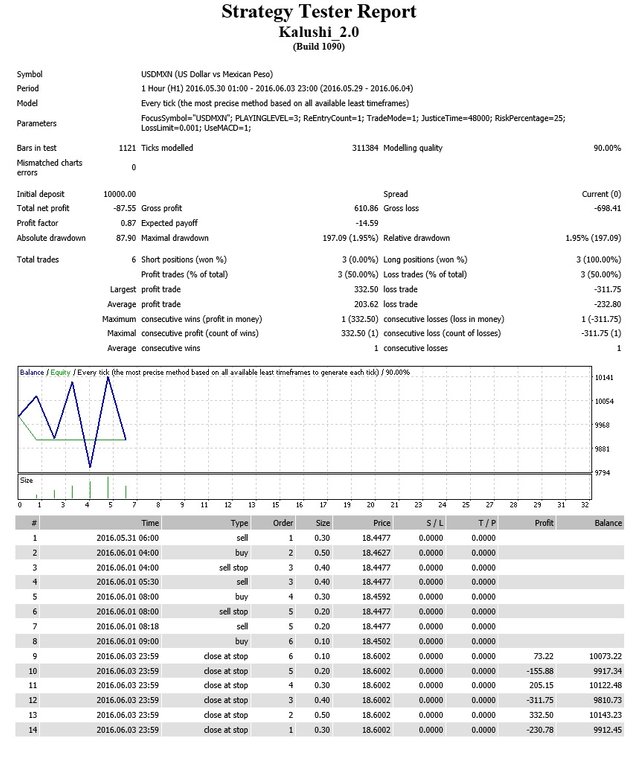Click the profit 205.15 in row 11
This screenshot has width=640, height=759.
[542, 685]
